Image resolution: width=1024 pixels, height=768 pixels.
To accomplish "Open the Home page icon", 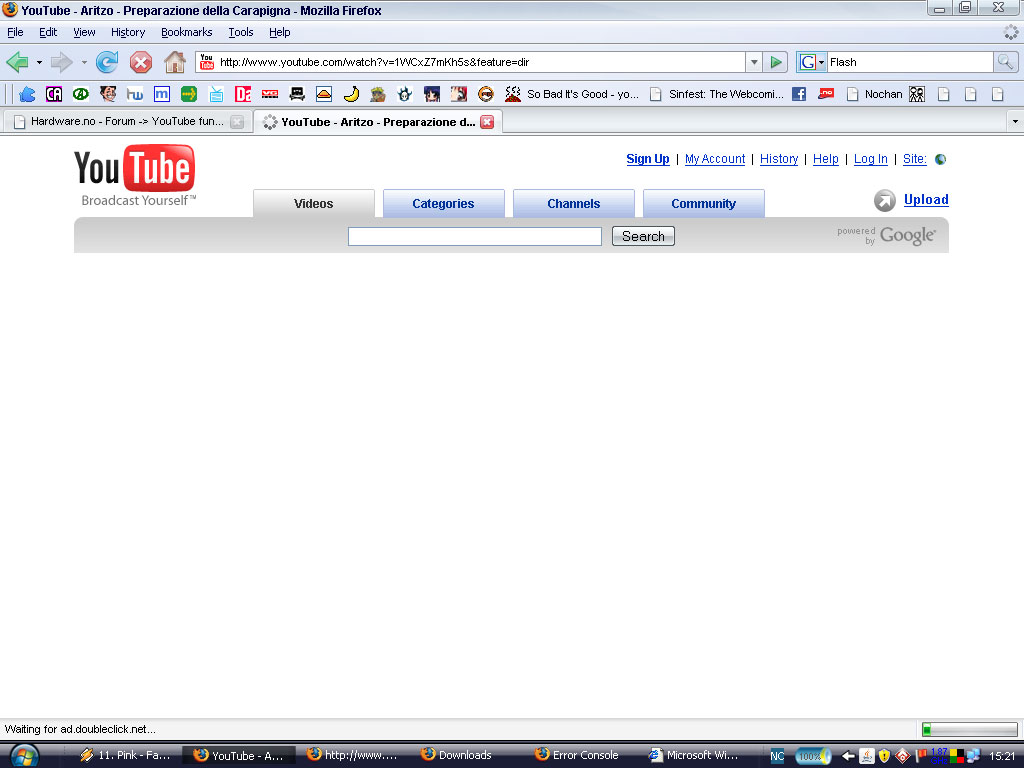I will (174, 62).
